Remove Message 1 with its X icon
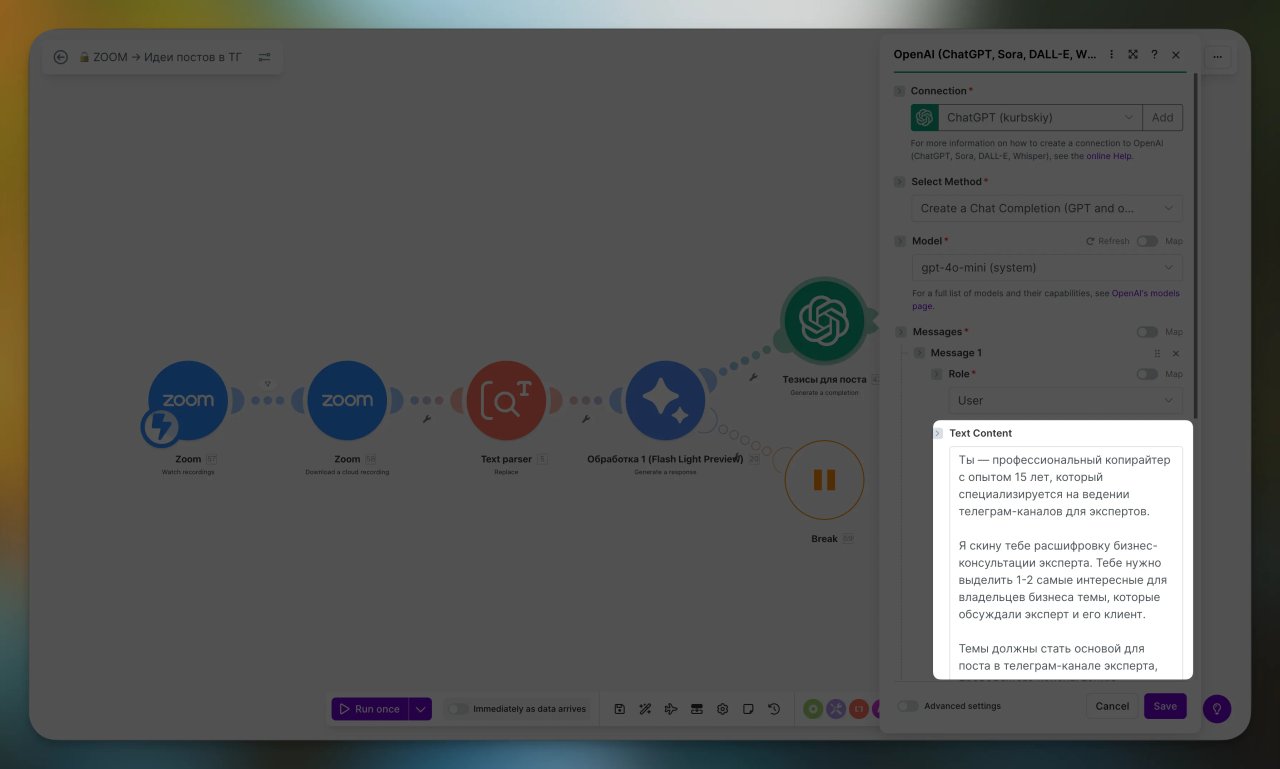Viewport: 1280px width, 769px height. click(1176, 353)
